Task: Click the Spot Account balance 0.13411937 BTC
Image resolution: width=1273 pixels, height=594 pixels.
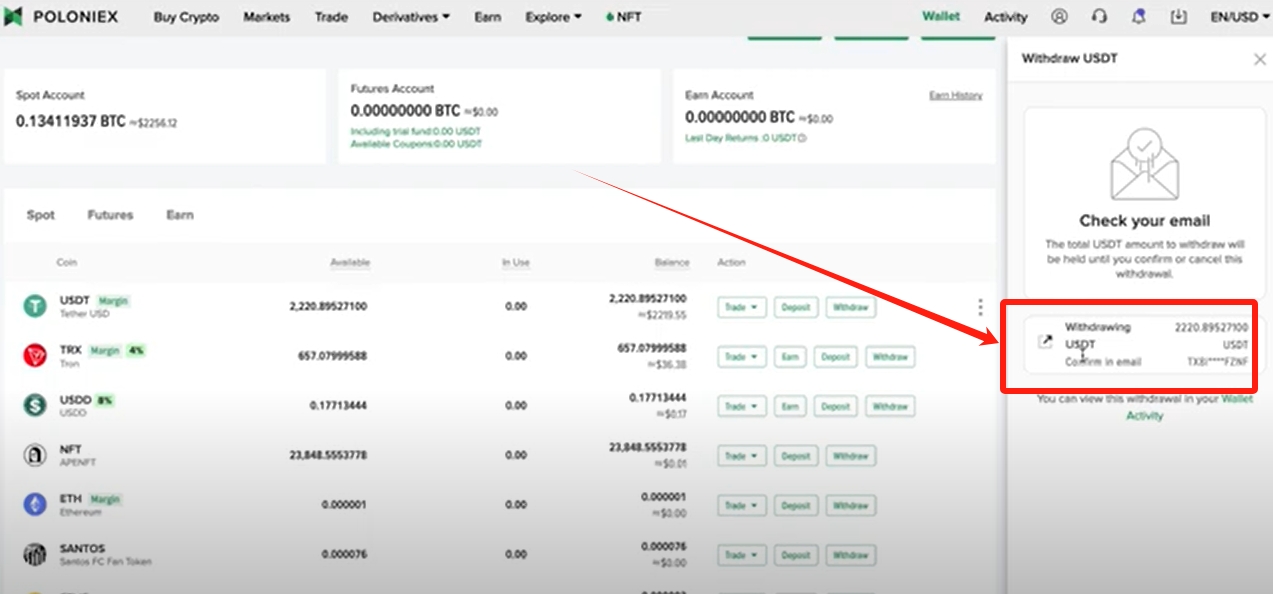Action: 71,121
